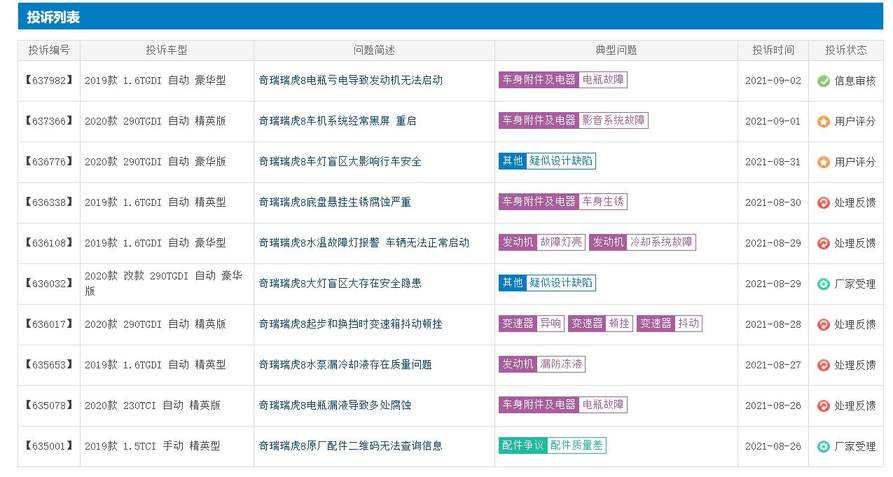
Task: Click red status icon for complaint 636017
Action: [x=823, y=324]
